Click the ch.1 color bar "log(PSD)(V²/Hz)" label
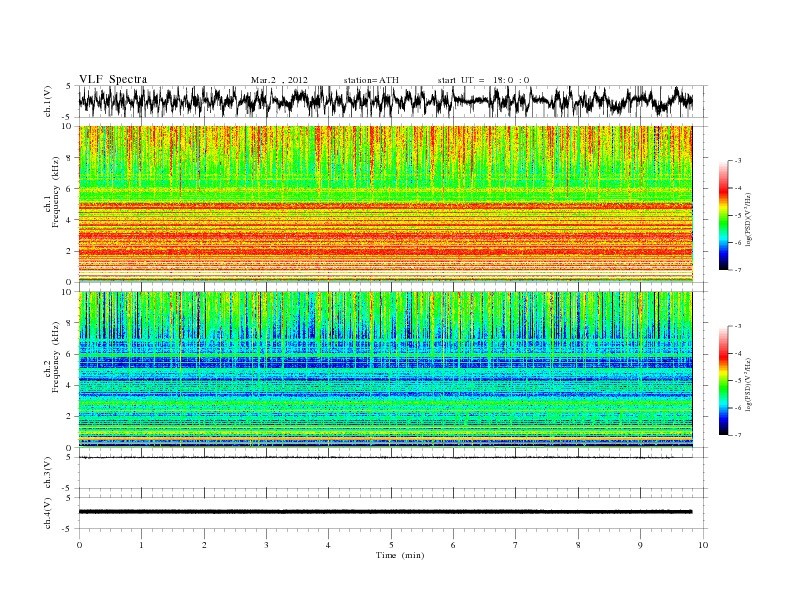This screenshot has width=792, height=612. tap(748, 220)
